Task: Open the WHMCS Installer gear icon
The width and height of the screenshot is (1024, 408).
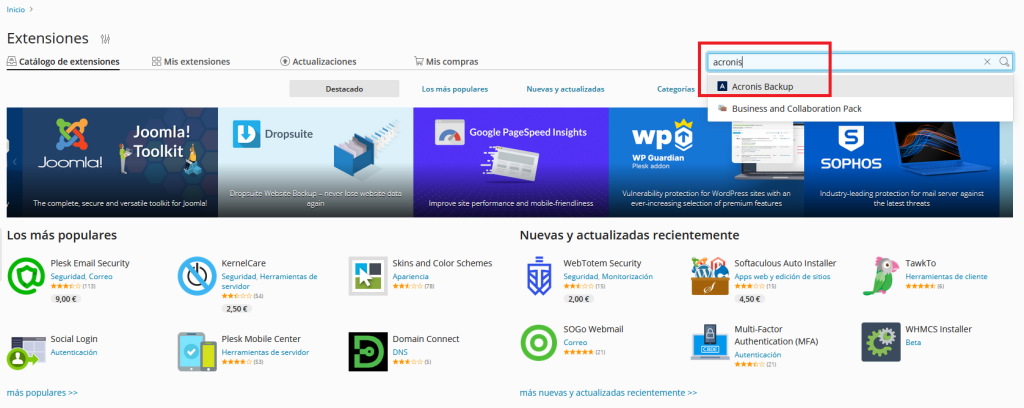Action: (x=881, y=343)
